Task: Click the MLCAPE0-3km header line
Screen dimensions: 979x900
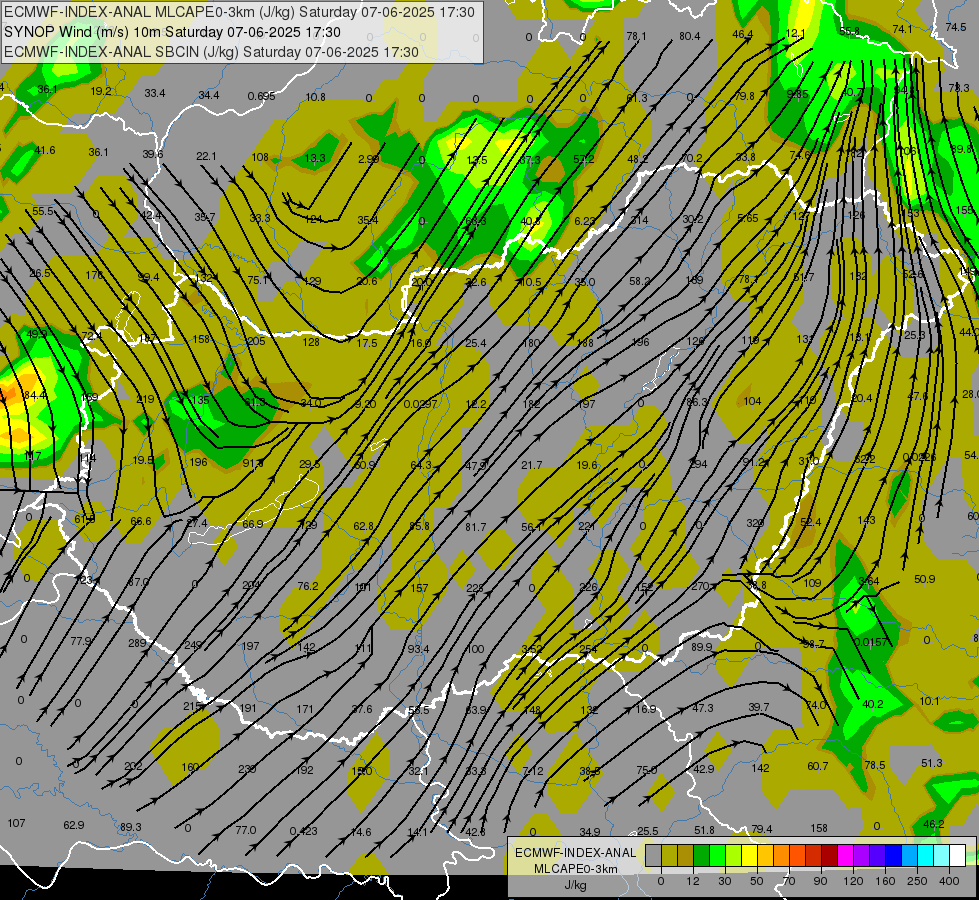Action: 239,12
